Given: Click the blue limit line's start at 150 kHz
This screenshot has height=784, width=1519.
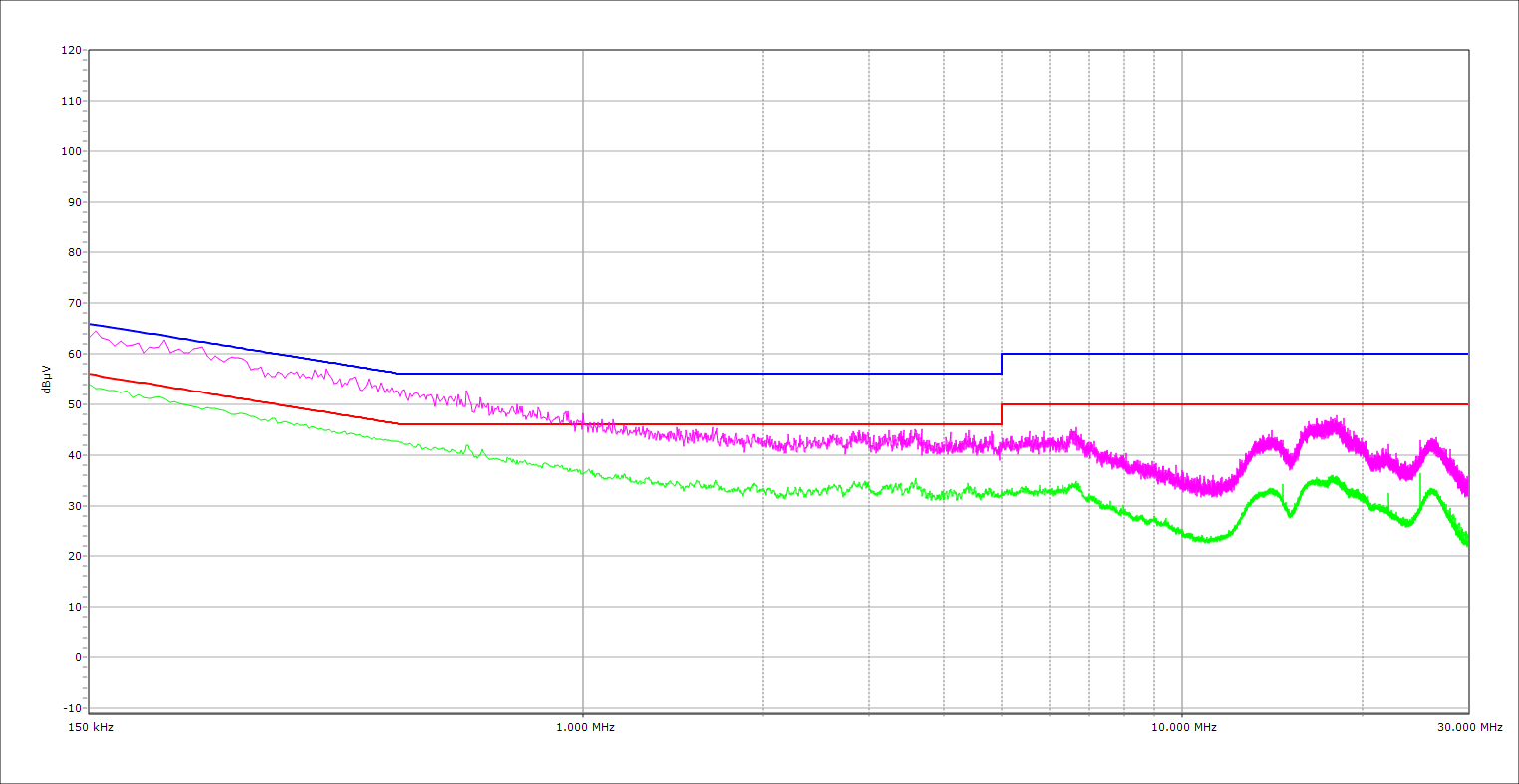Looking at the screenshot, I should click(x=91, y=324).
